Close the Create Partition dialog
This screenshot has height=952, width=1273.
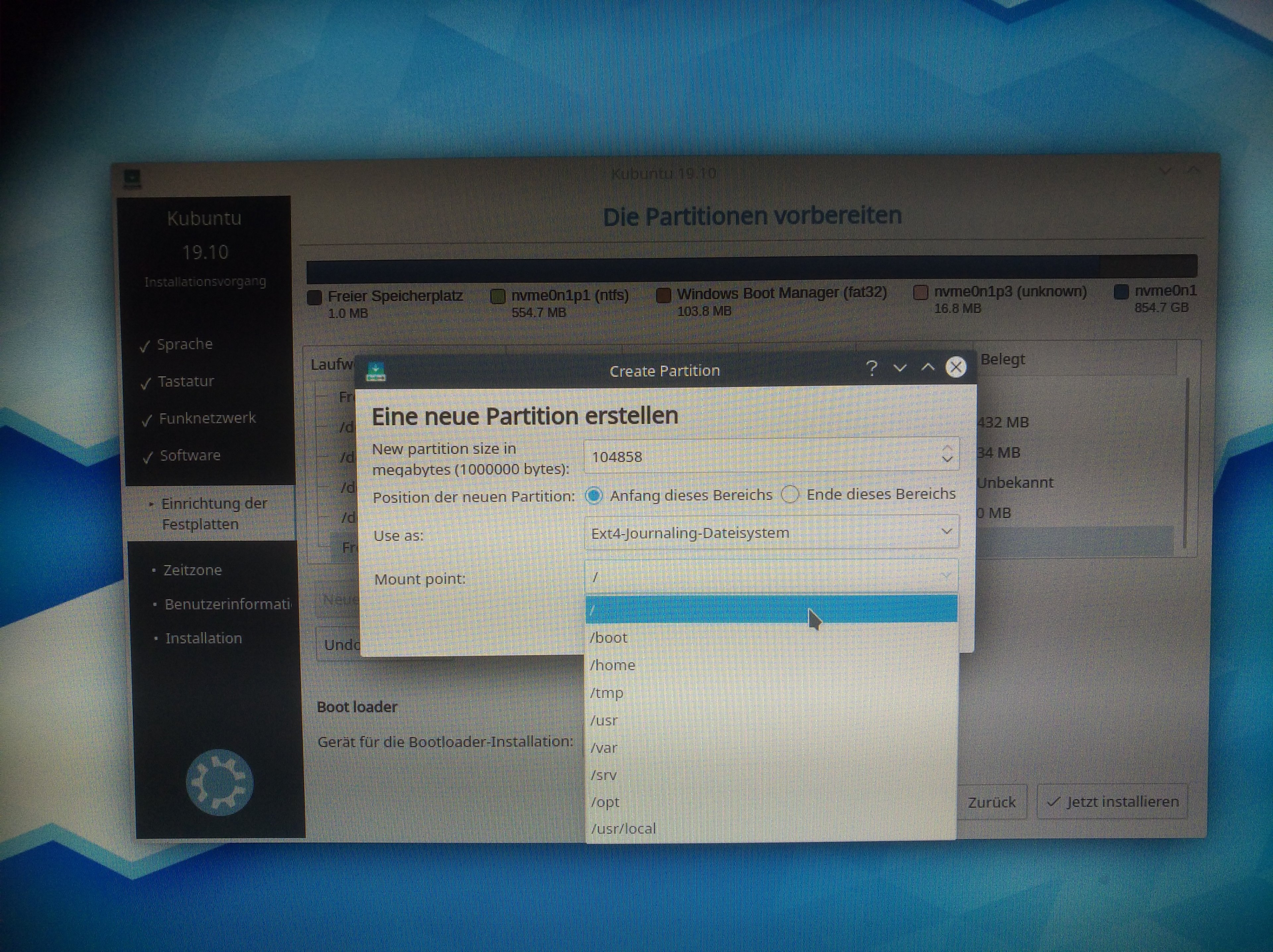coord(956,367)
